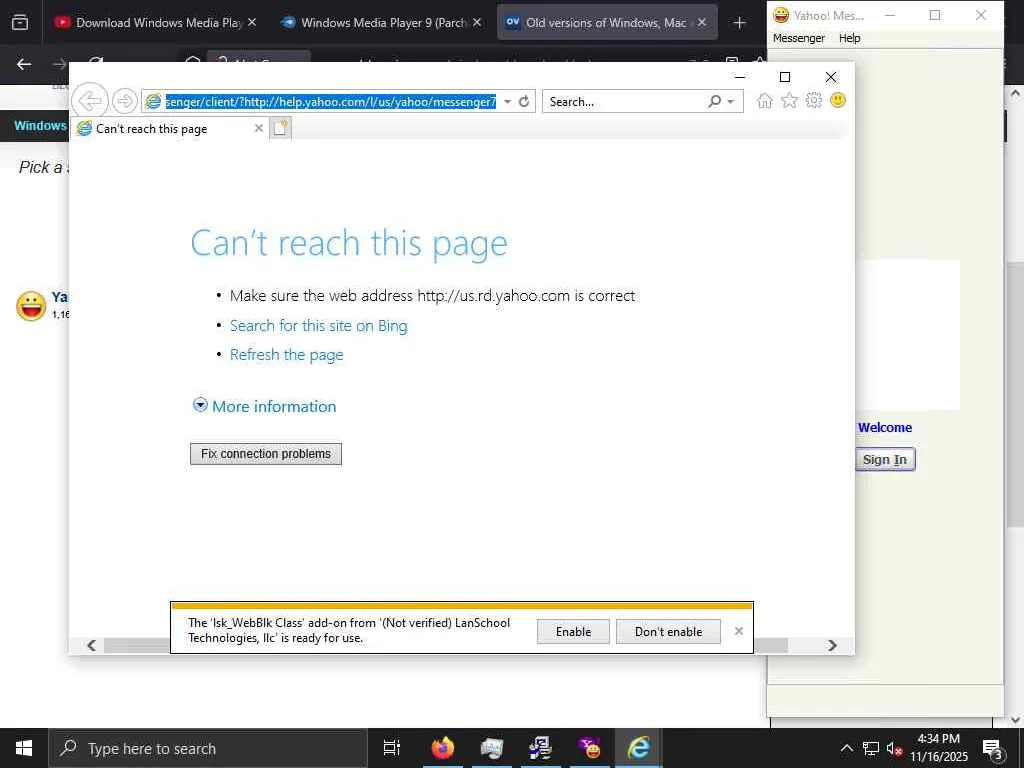Open Help menu in Yahoo! Messenger

(x=850, y=38)
